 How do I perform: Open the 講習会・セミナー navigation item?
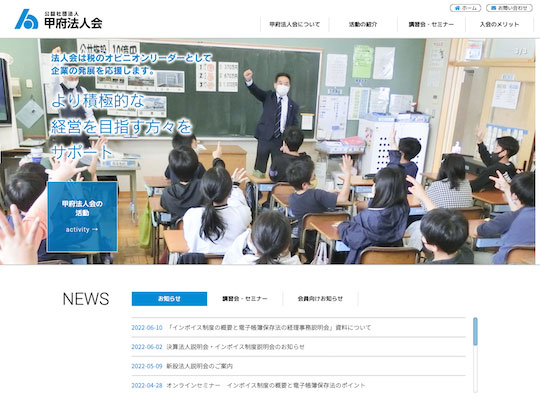pyautogui.click(x=431, y=24)
